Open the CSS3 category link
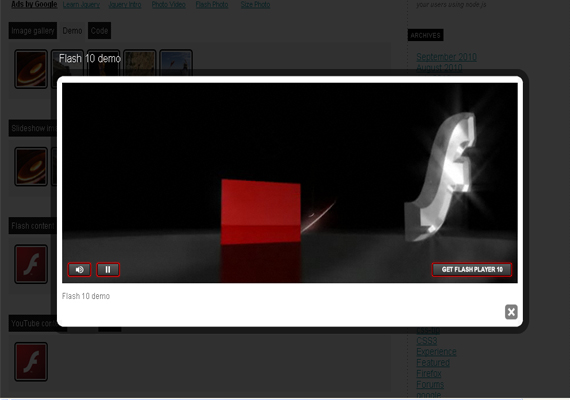 click(x=427, y=341)
